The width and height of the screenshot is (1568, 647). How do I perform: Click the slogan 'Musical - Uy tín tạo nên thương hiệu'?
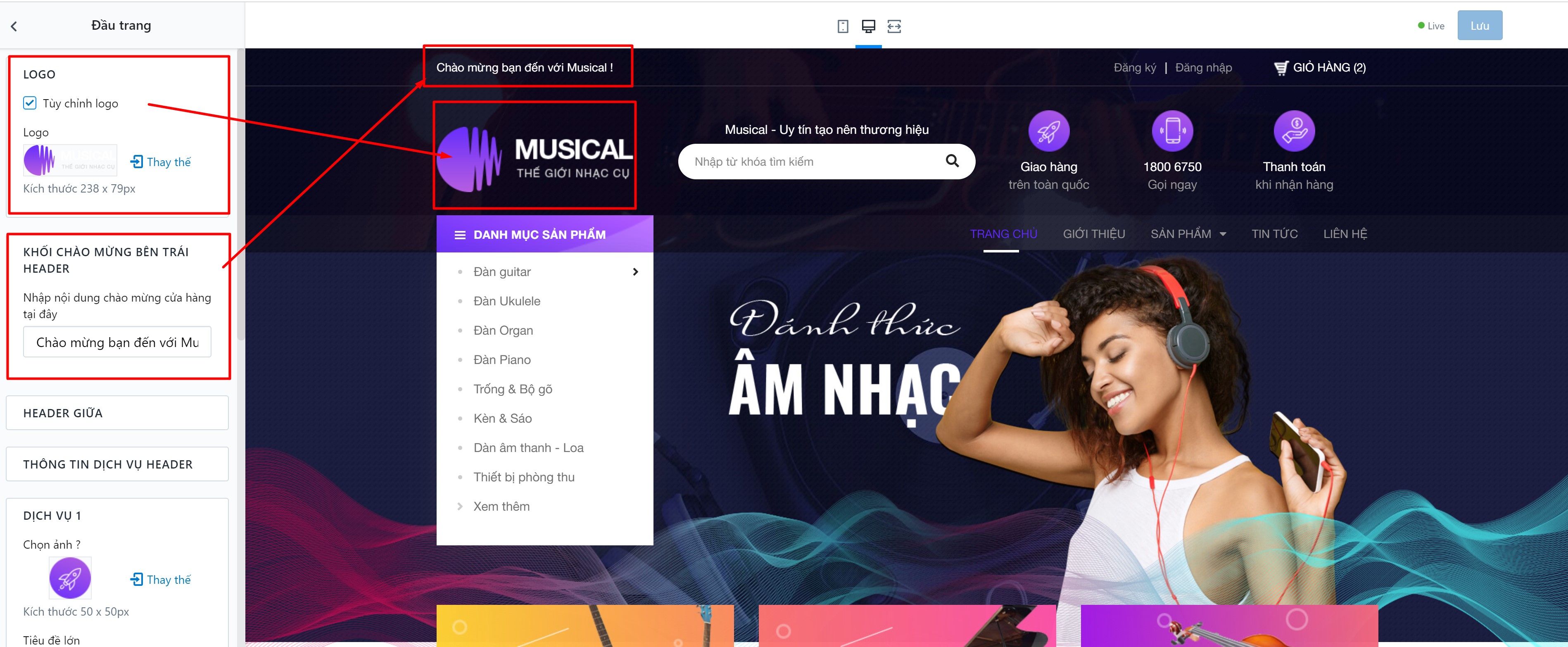tap(826, 130)
